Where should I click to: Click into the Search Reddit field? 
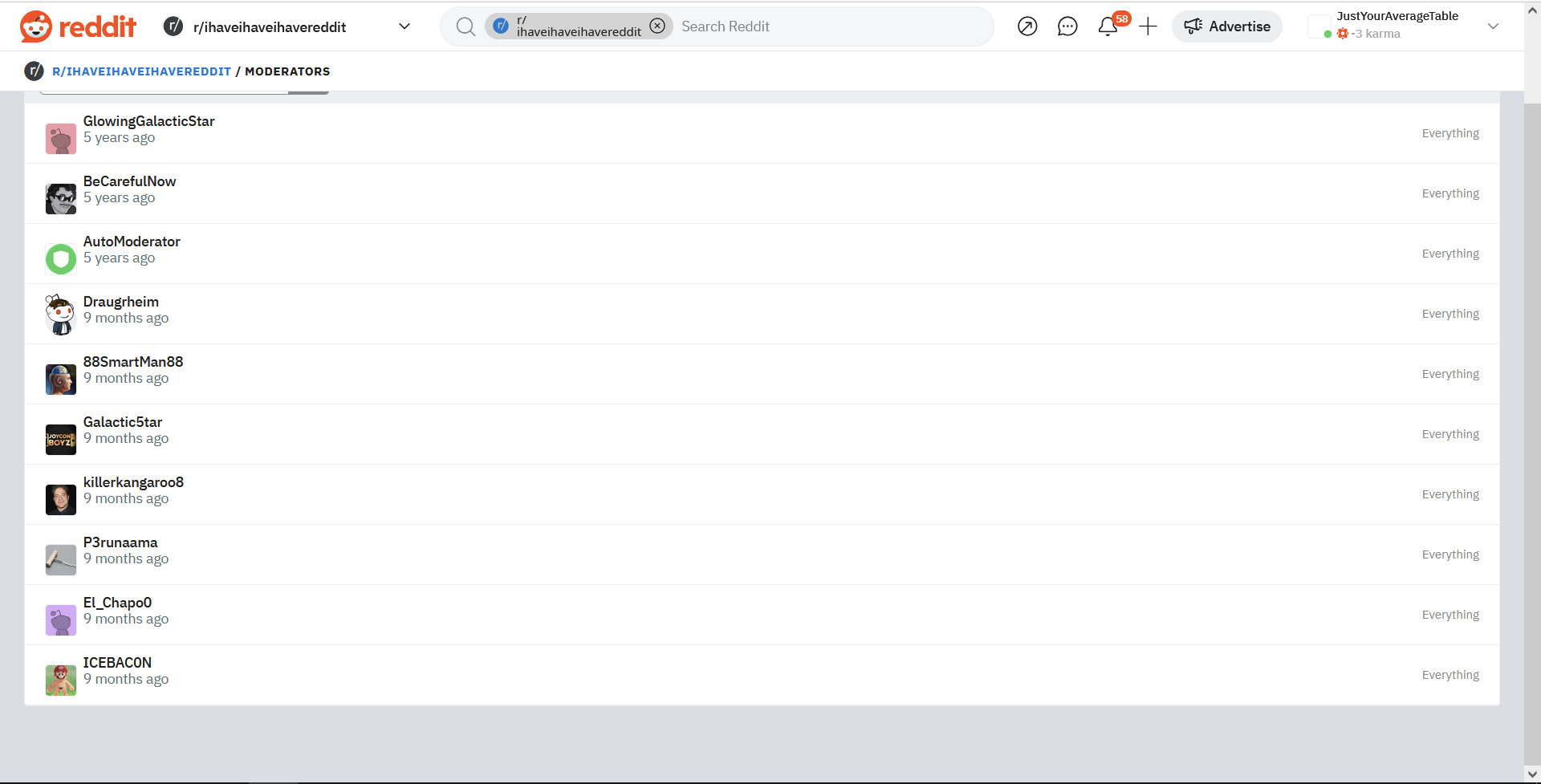[x=827, y=26]
